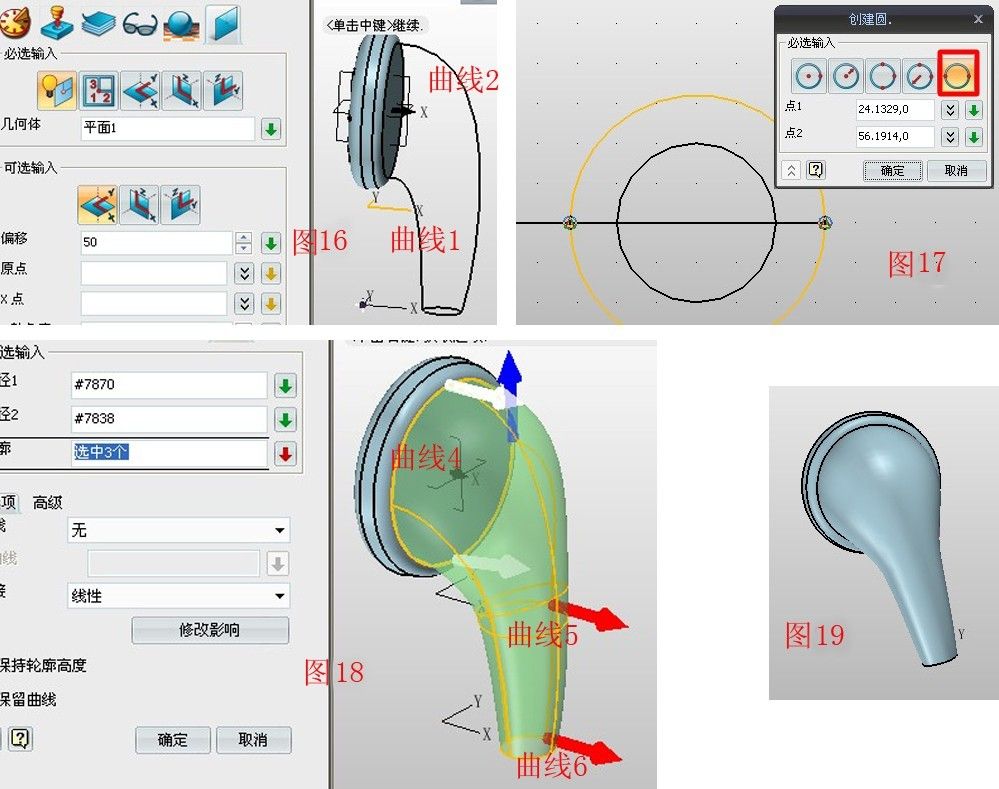Switch to the 高级 tab

tap(48, 502)
